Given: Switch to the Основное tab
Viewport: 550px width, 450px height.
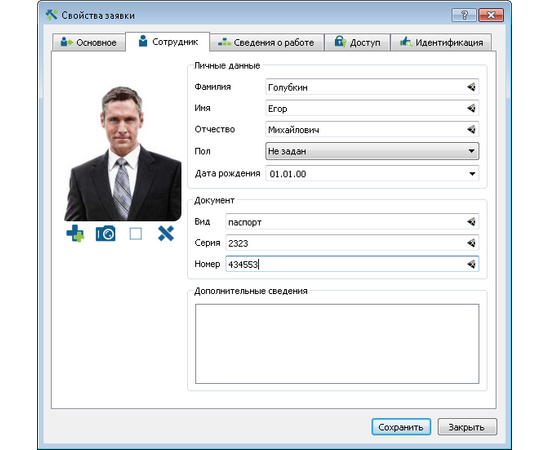Looking at the screenshot, I should coord(89,42).
